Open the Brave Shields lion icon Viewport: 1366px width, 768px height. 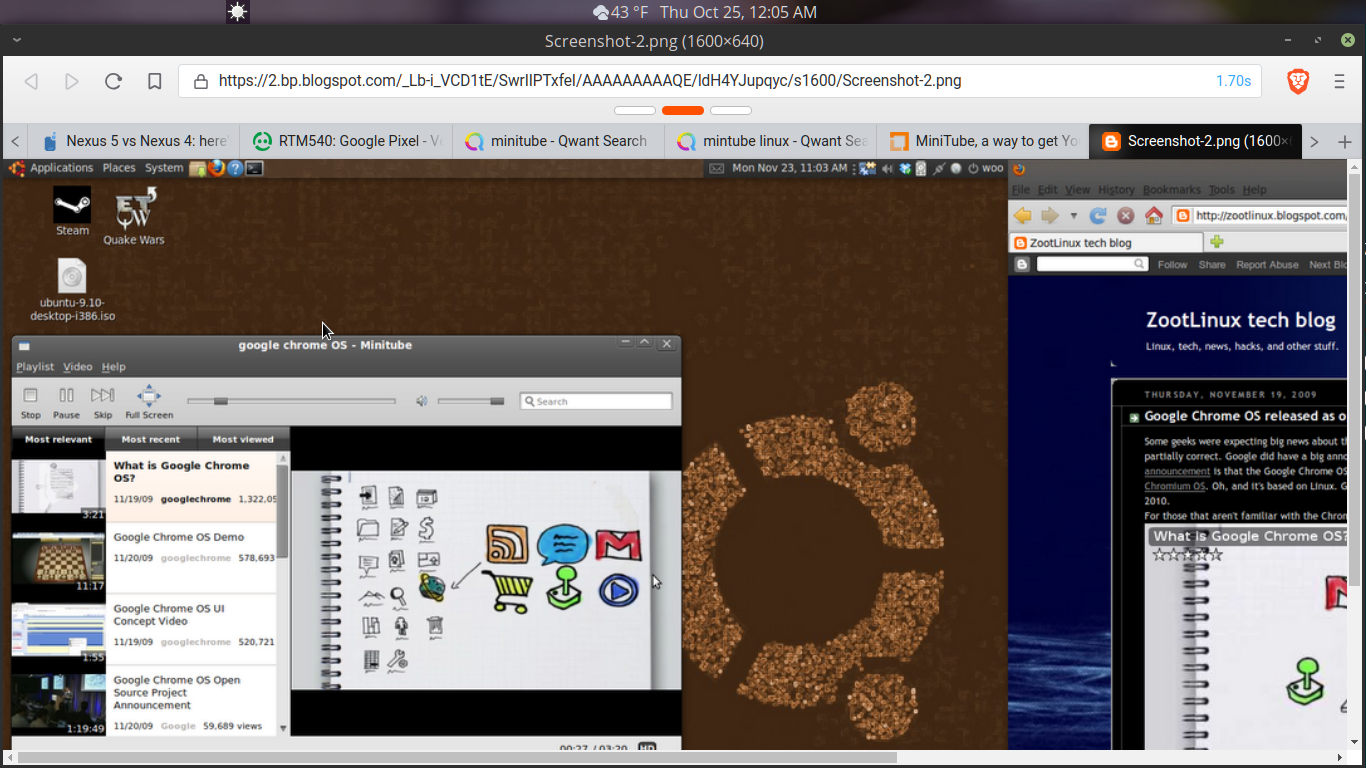[1298, 81]
